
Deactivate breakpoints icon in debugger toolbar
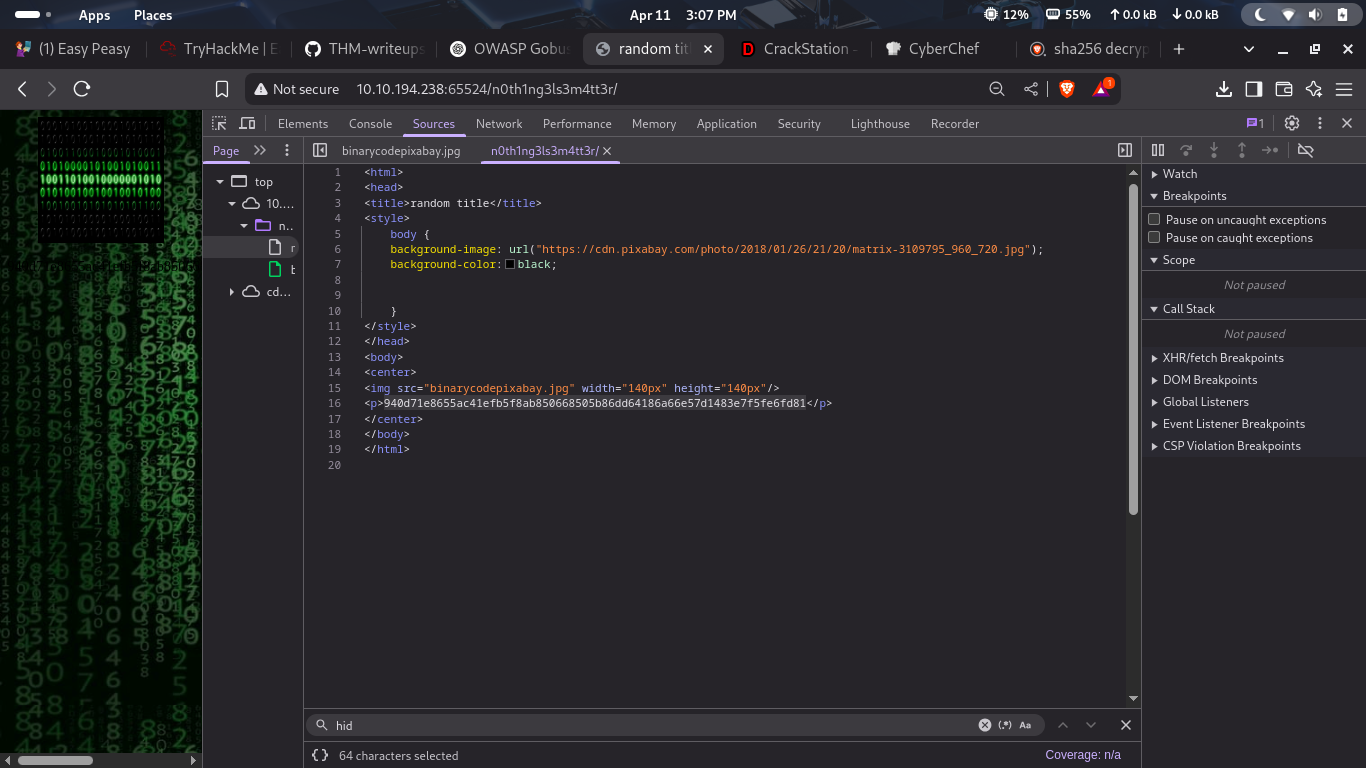click(1305, 150)
